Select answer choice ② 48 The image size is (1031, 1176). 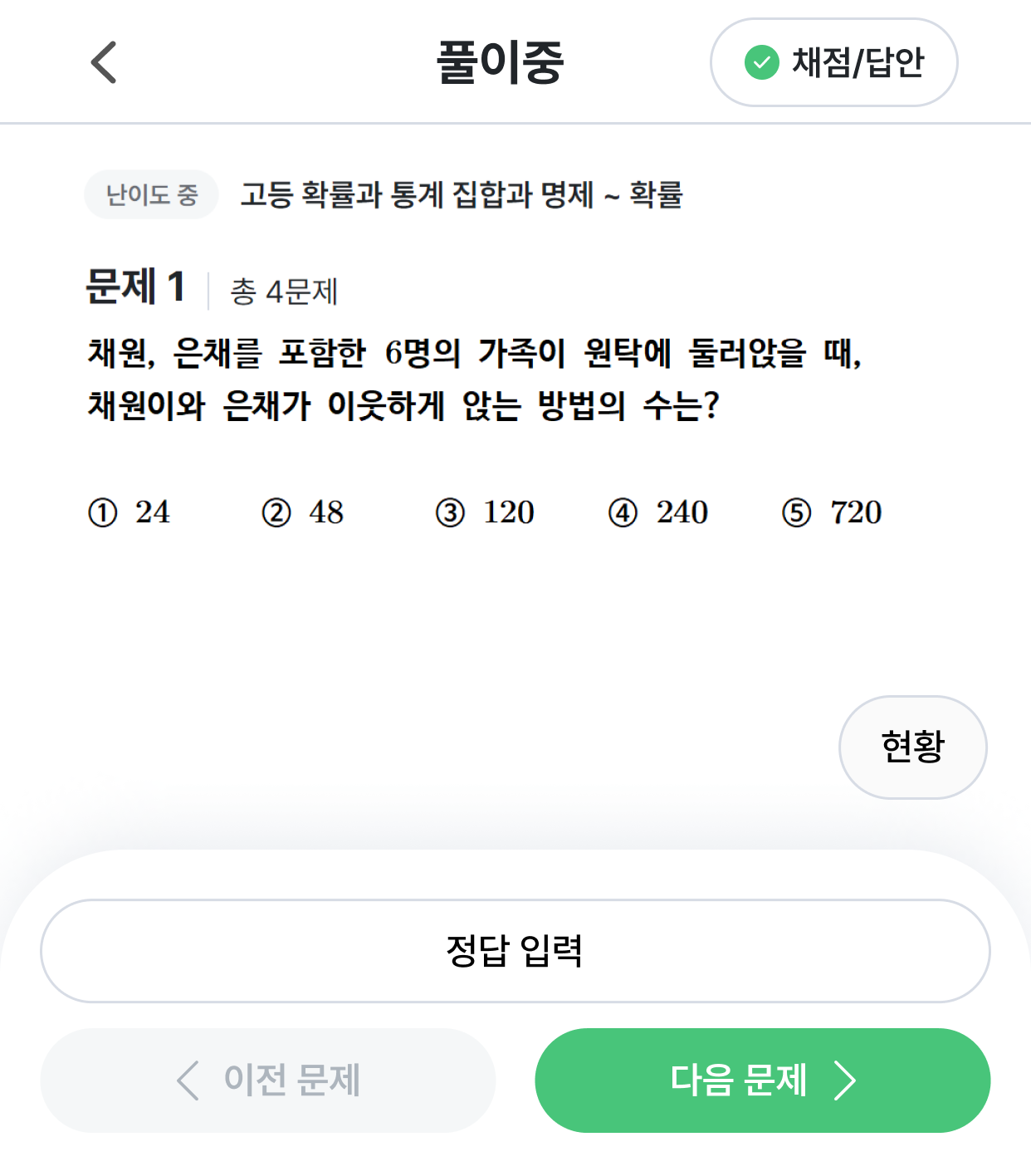[x=303, y=512]
